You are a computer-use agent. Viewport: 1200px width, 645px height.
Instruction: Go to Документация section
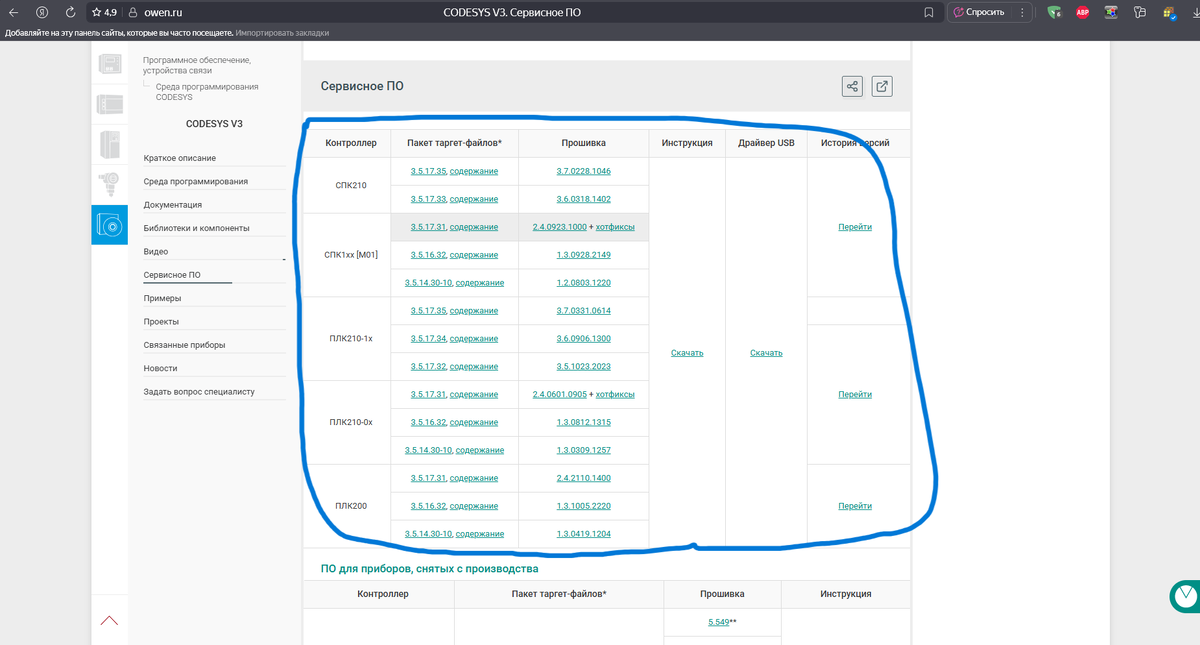click(173, 205)
